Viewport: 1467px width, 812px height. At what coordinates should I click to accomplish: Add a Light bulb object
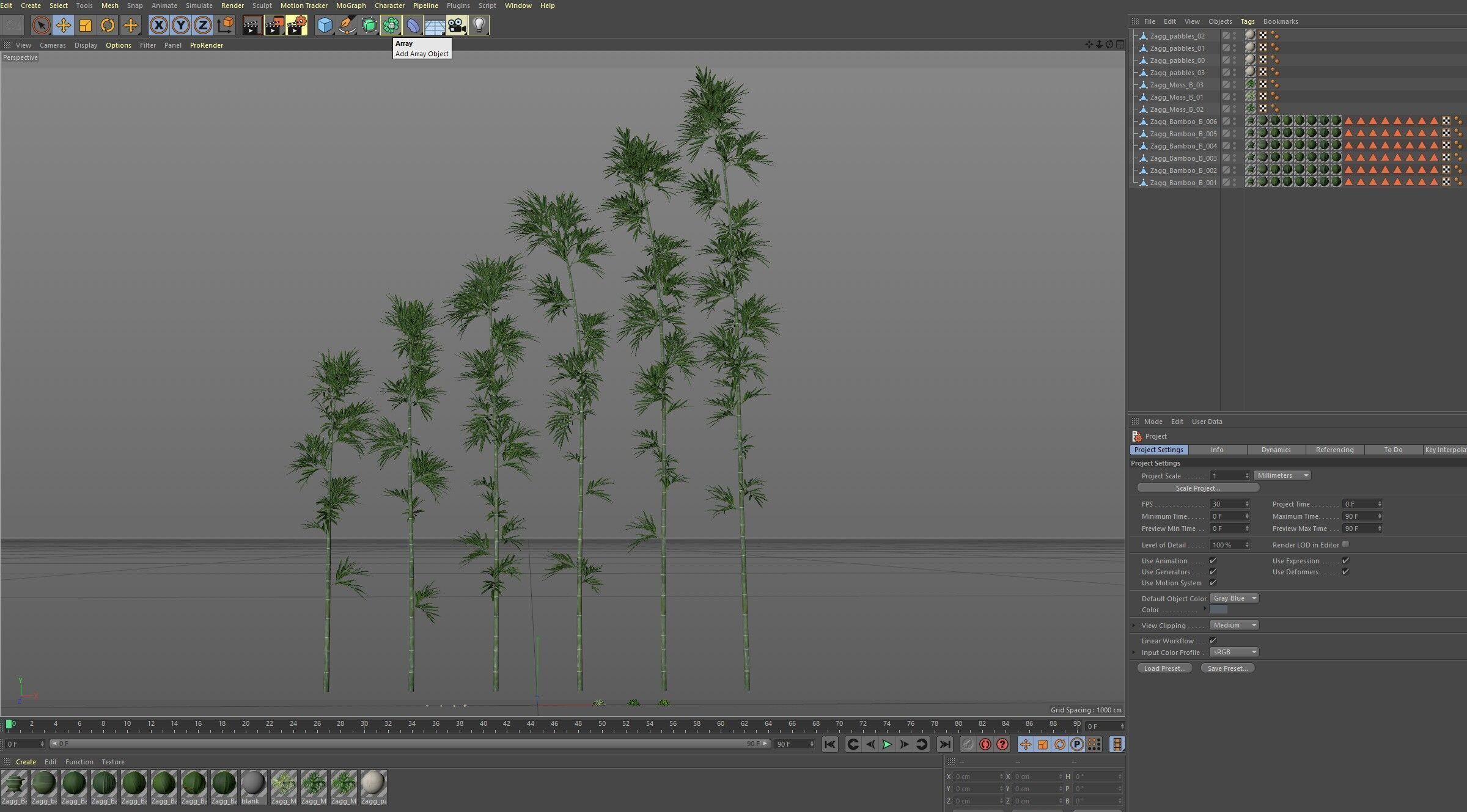[479, 25]
